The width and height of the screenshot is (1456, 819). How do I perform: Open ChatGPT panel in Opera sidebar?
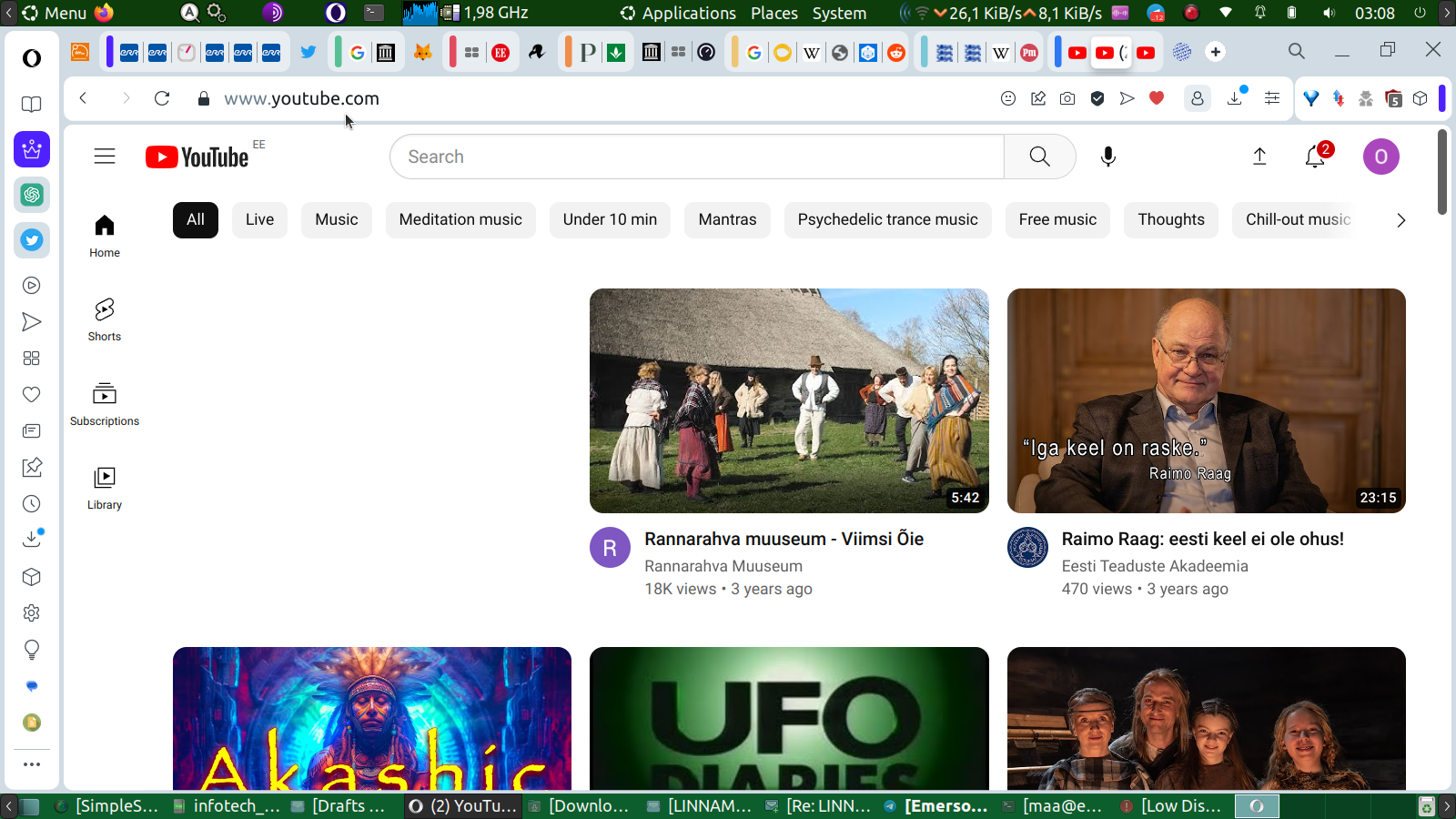[x=32, y=195]
